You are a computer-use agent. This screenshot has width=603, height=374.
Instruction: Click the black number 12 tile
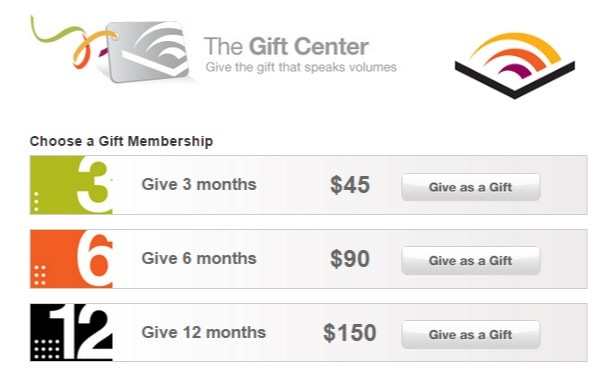[x=71, y=332]
